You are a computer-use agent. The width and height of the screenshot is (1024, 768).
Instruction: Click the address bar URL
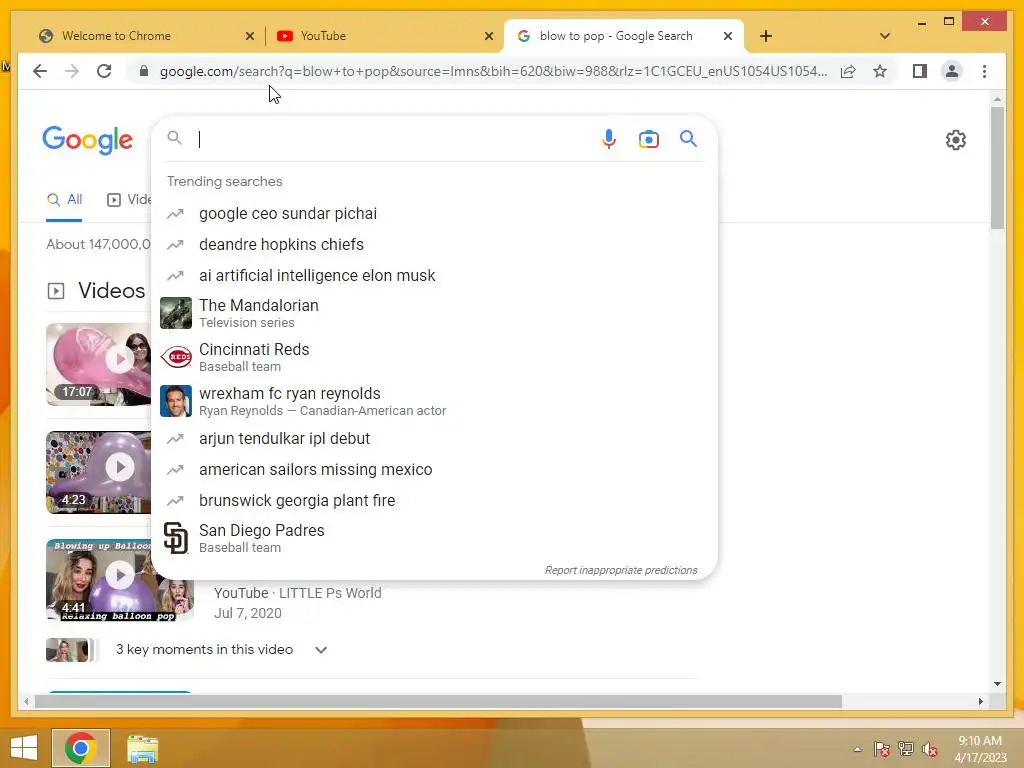(x=493, y=71)
